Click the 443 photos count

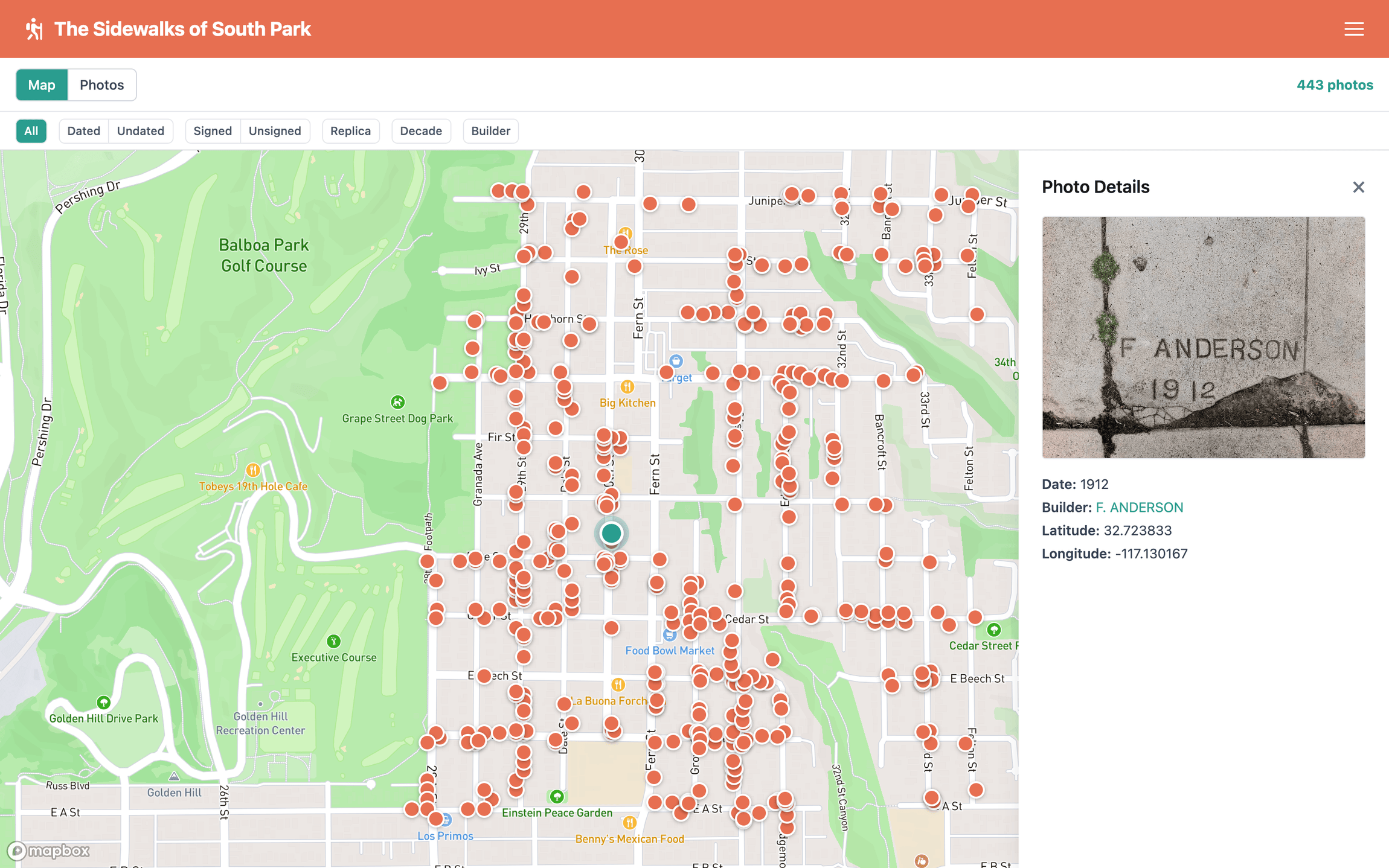tap(1335, 85)
